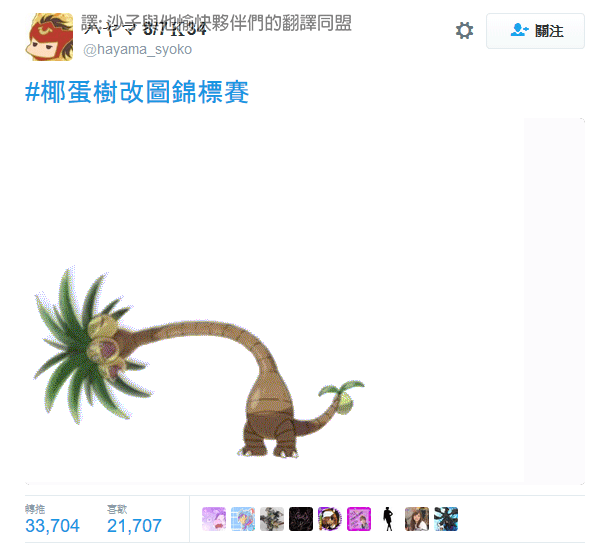The image size is (605, 559).
Task: Click the first pink anime liker avatar
Action: tap(214, 519)
